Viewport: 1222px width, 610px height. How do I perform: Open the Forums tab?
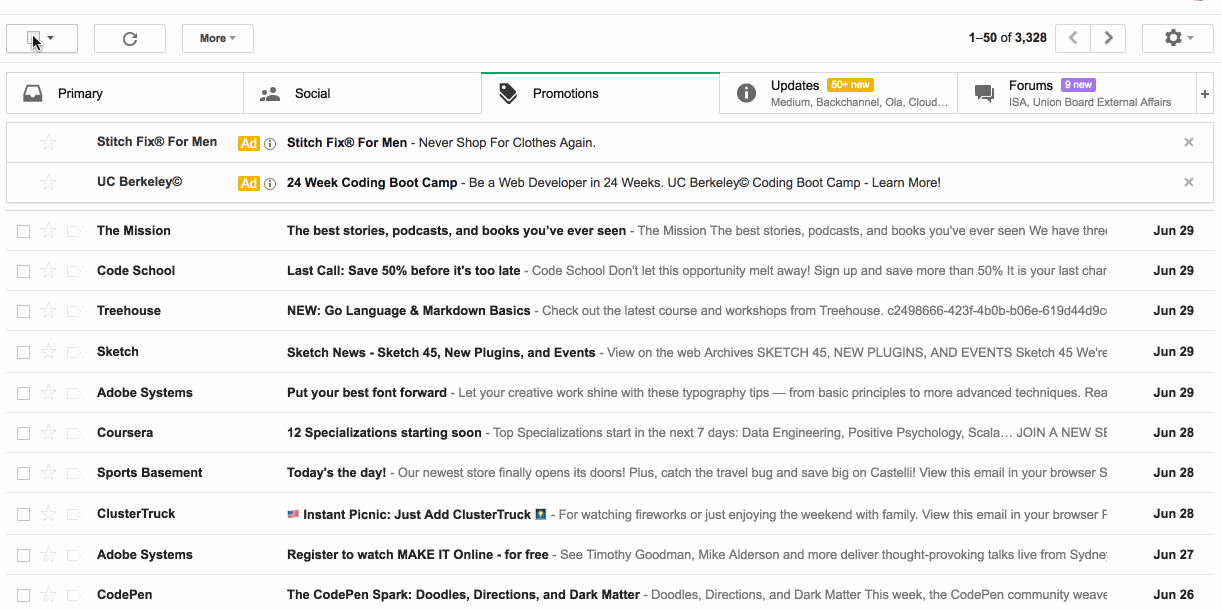1076,93
